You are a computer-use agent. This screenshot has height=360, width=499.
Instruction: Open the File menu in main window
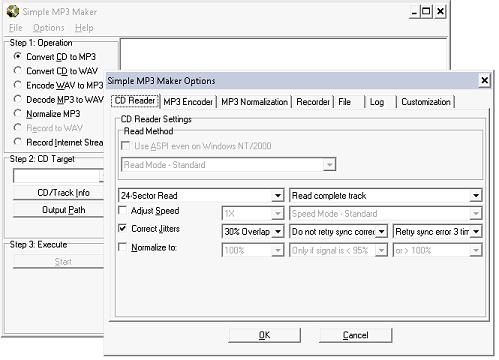click(x=16, y=28)
